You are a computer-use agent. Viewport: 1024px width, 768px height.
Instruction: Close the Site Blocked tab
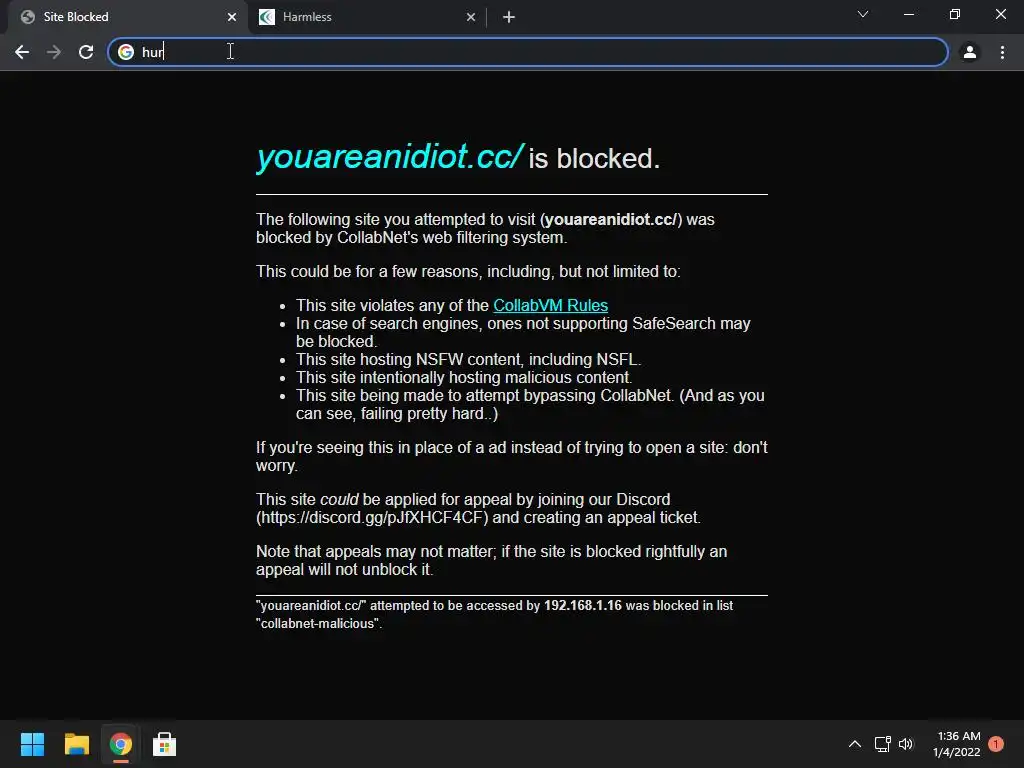coord(232,17)
